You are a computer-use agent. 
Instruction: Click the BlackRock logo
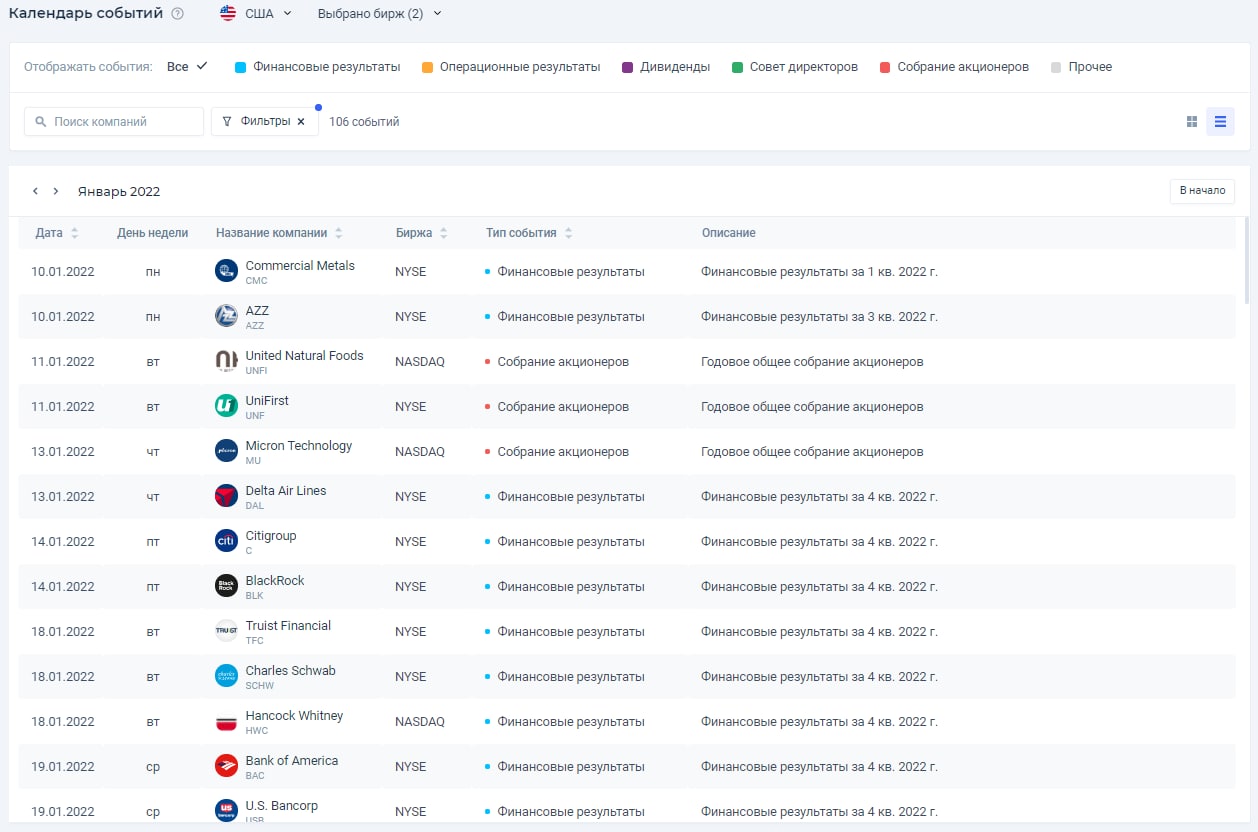click(x=227, y=586)
